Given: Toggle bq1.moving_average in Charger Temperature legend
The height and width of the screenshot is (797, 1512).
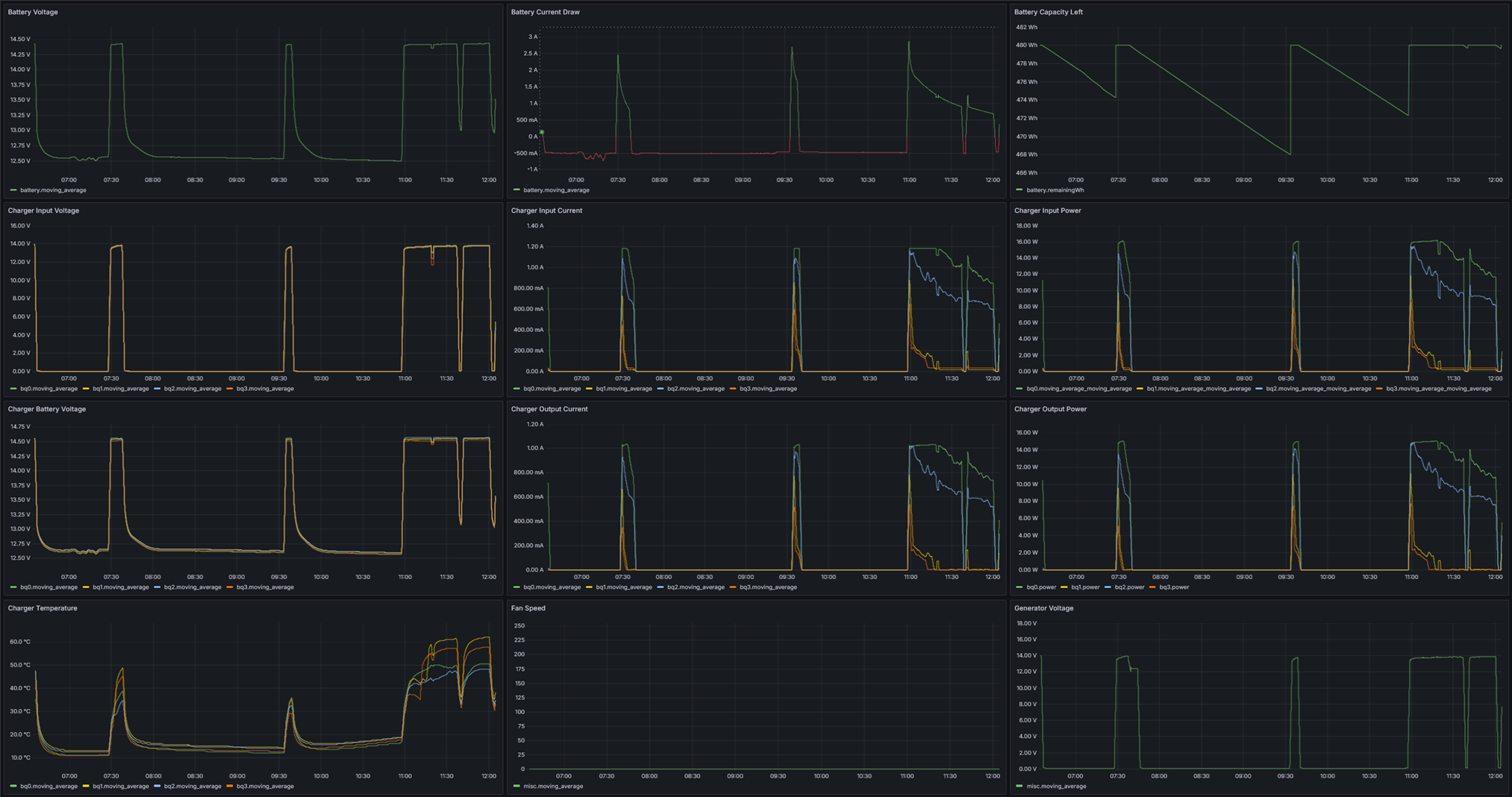Looking at the screenshot, I should click(120, 787).
